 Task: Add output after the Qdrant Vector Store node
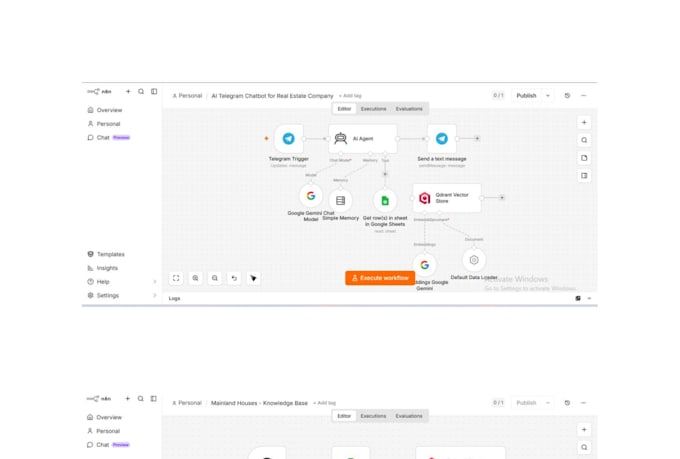pos(502,197)
